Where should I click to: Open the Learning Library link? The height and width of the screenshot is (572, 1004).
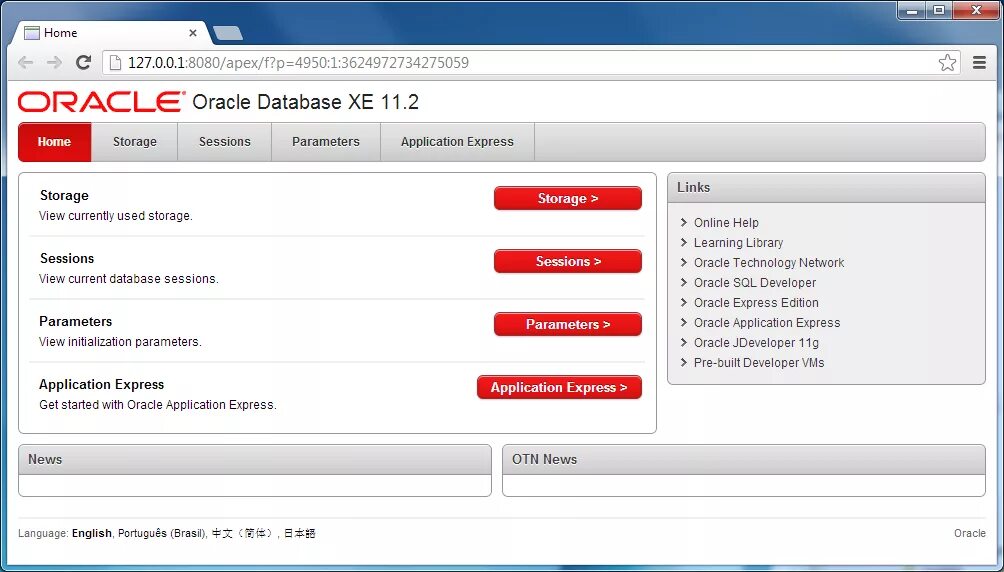point(738,243)
